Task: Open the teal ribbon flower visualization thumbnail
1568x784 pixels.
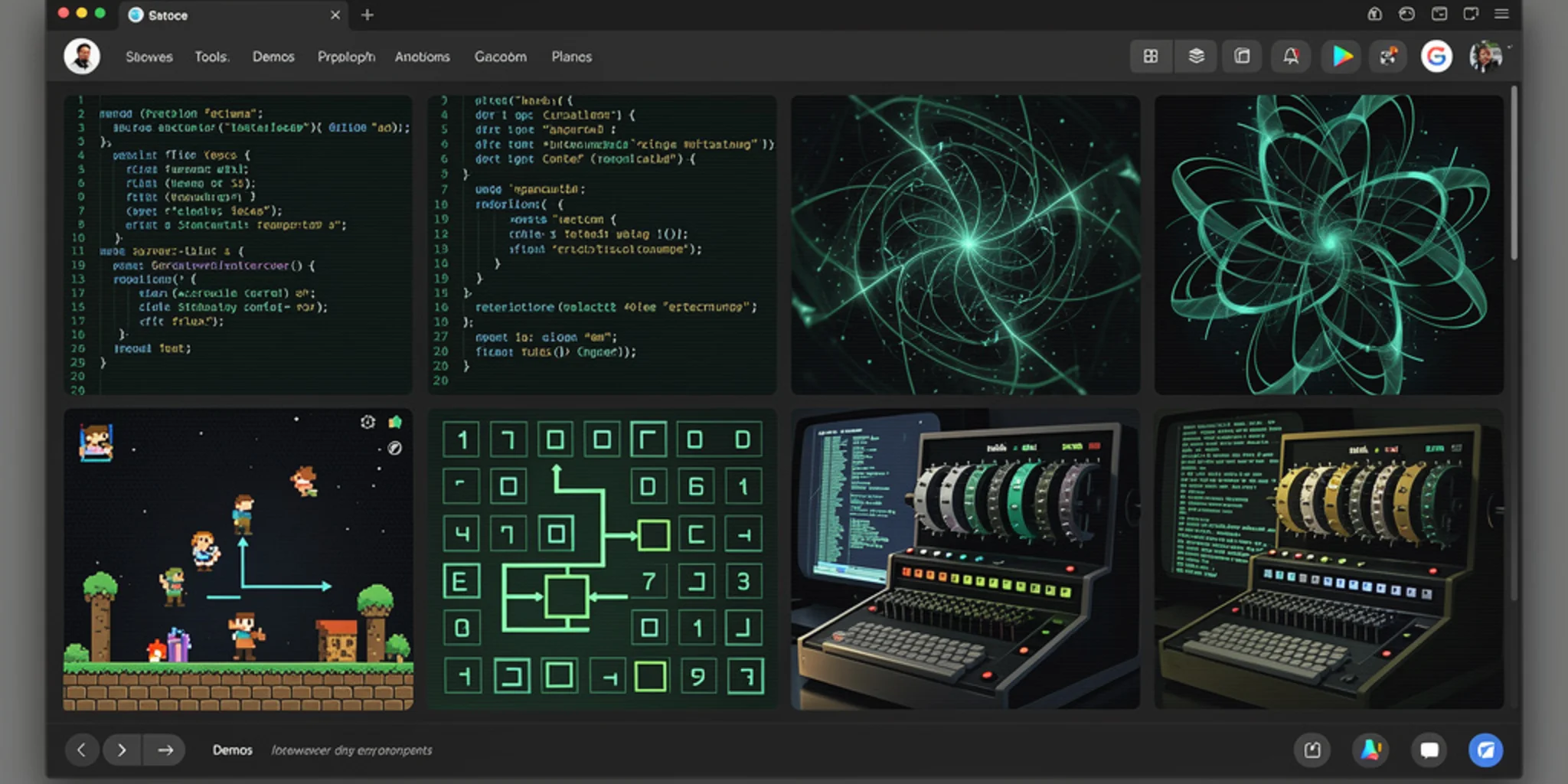Action: click(1329, 245)
